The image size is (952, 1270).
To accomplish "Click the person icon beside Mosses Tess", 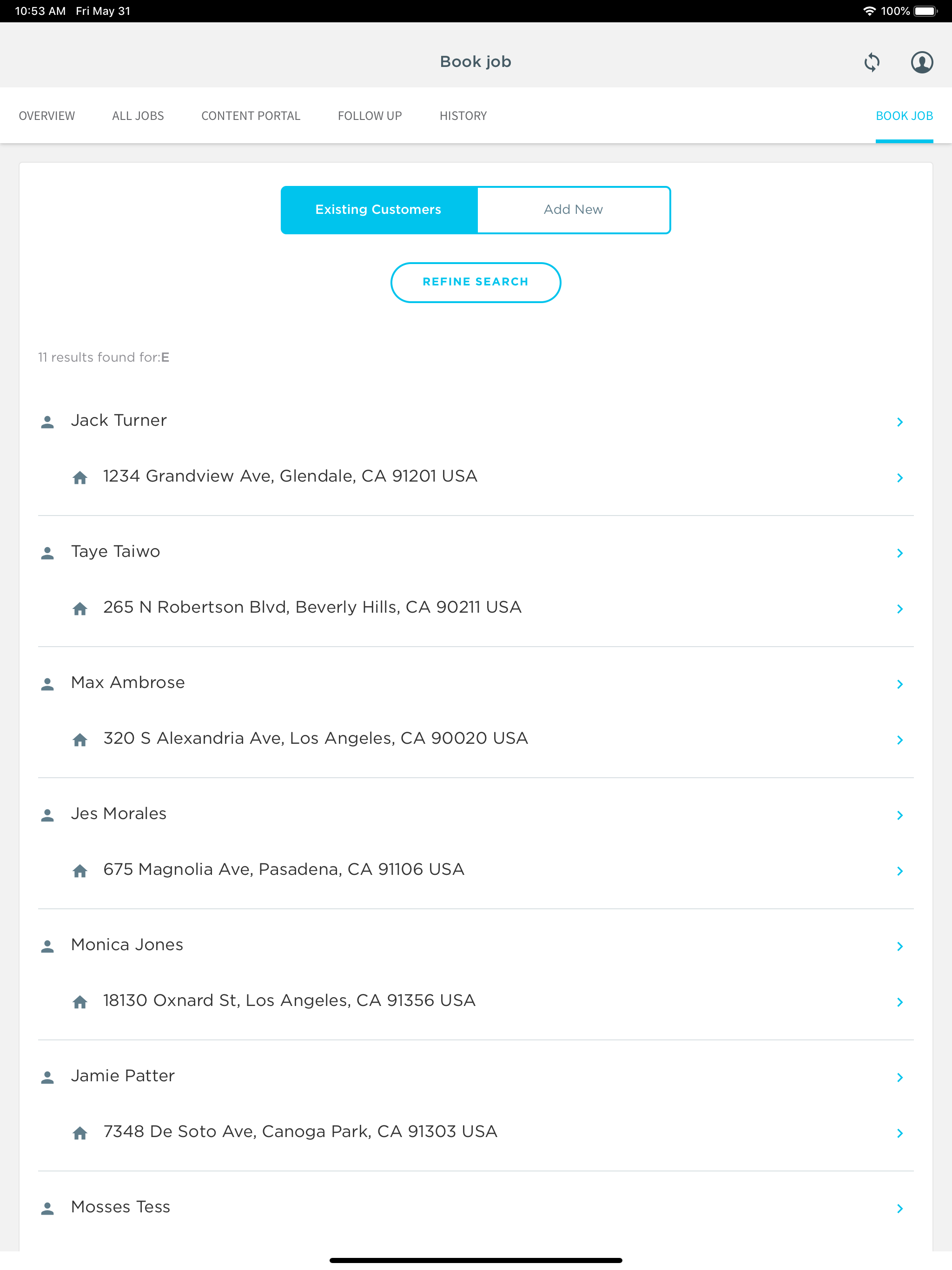I will [48, 1207].
